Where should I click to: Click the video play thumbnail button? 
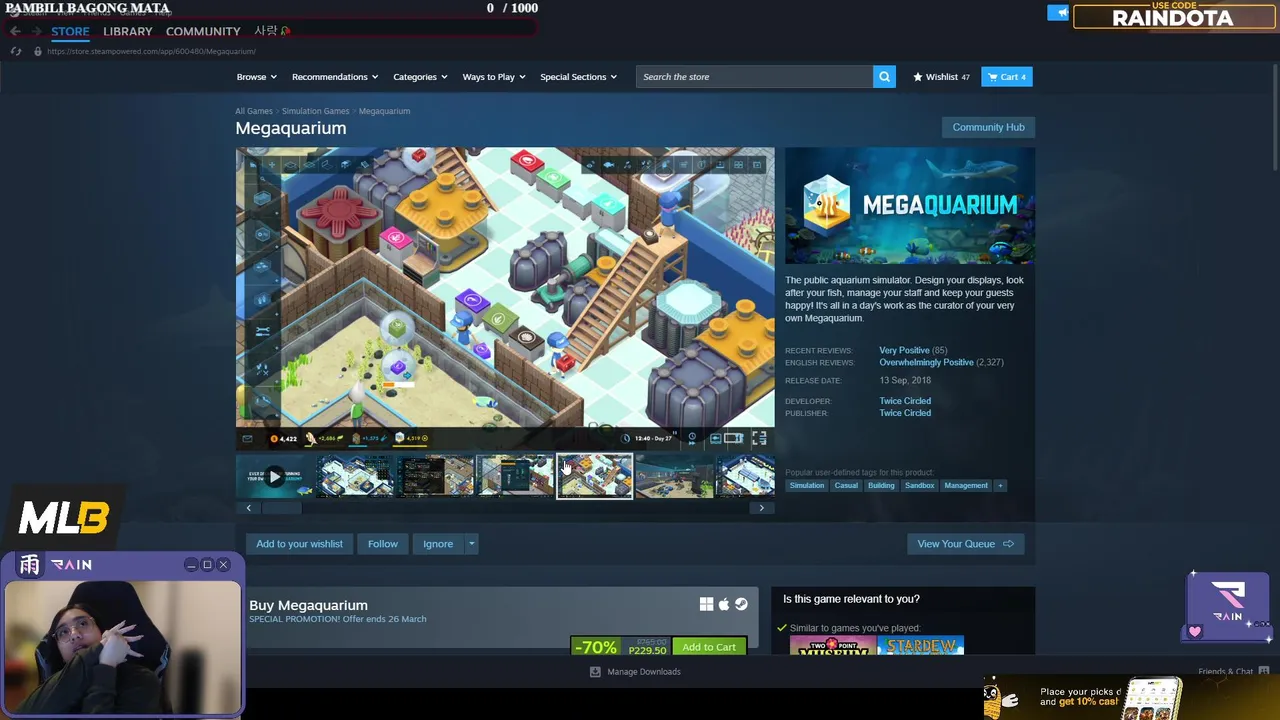click(x=274, y=477)
